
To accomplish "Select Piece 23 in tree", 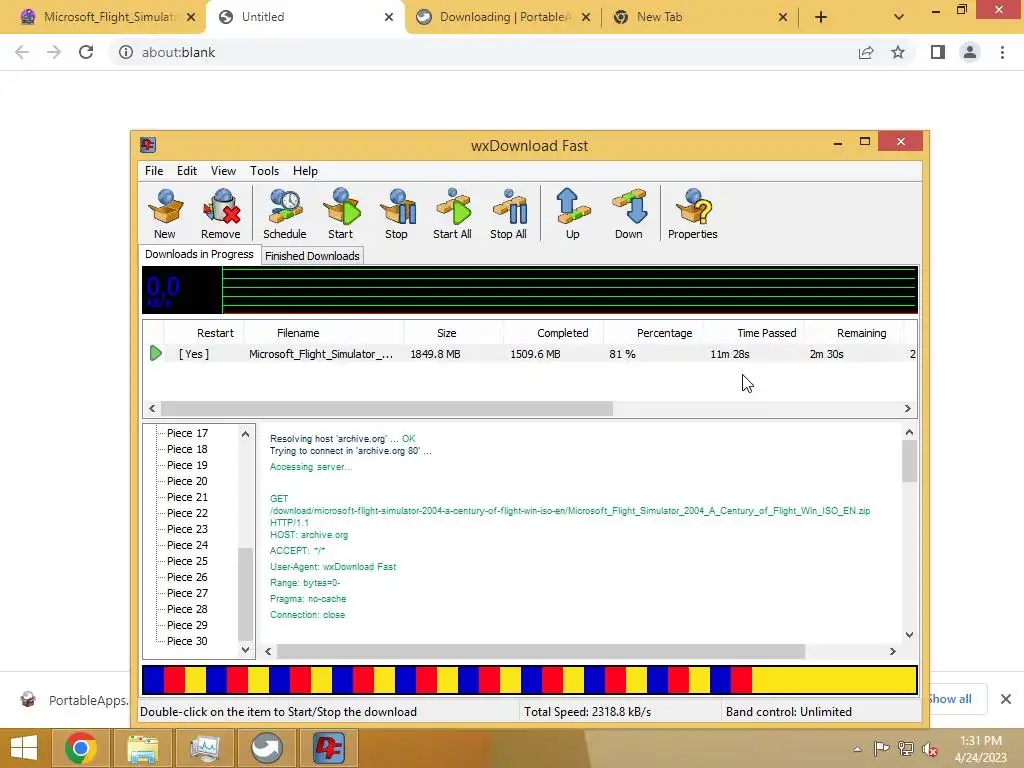I will click(x=187, y=529).
